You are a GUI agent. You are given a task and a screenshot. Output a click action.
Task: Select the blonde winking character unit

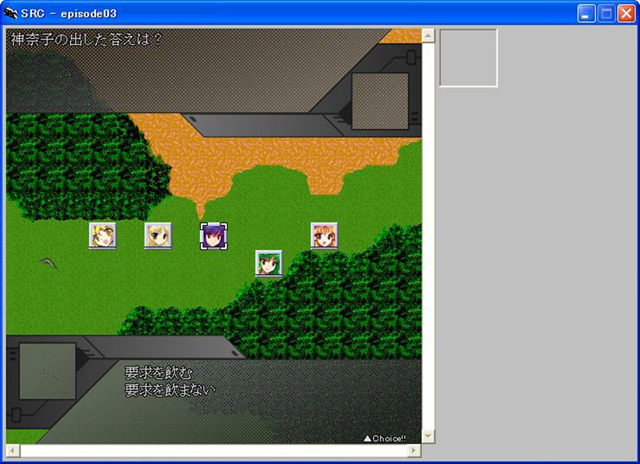tap(102, 235)
